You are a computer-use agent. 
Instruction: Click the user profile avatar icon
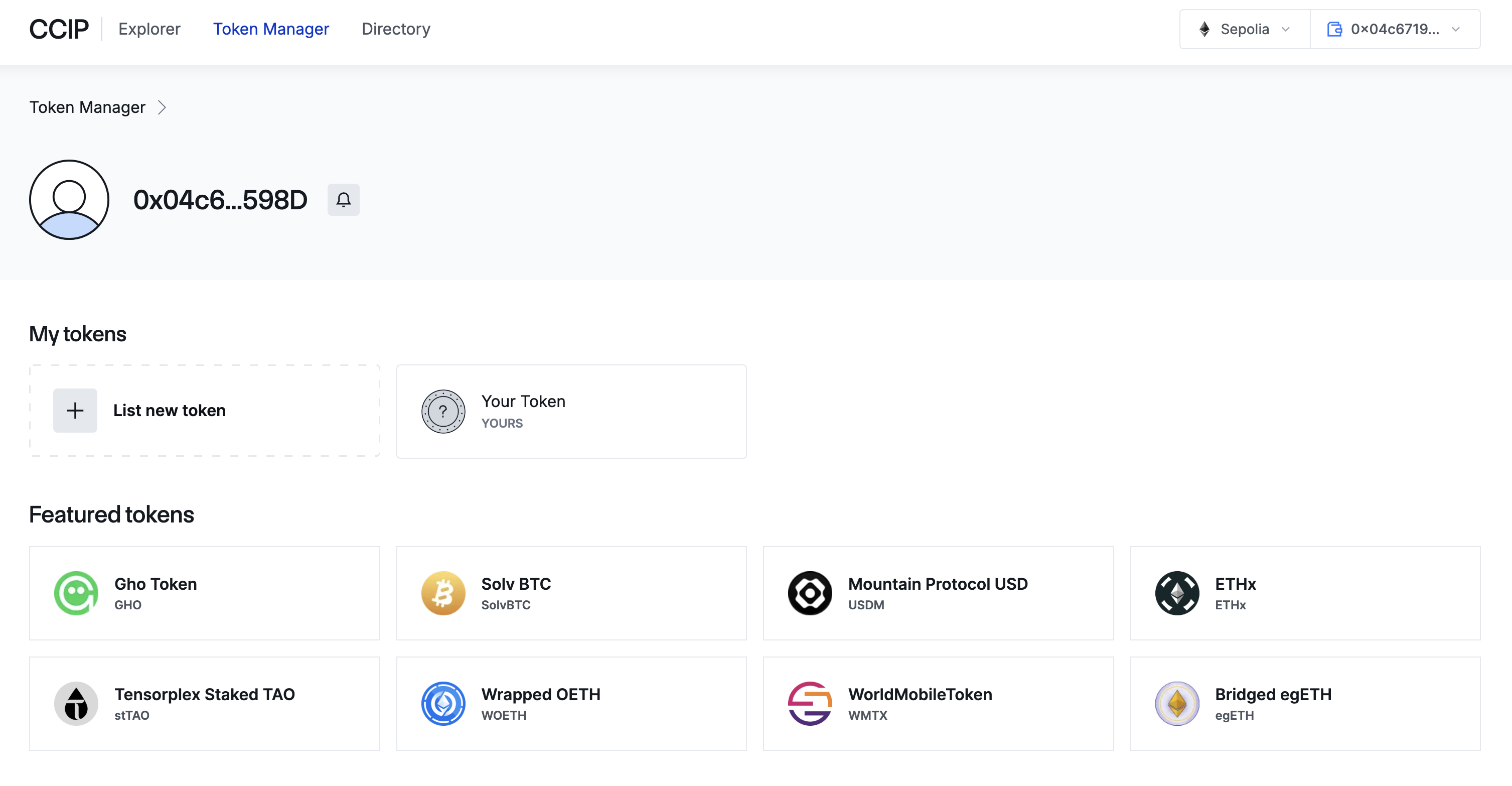[70, 199]
